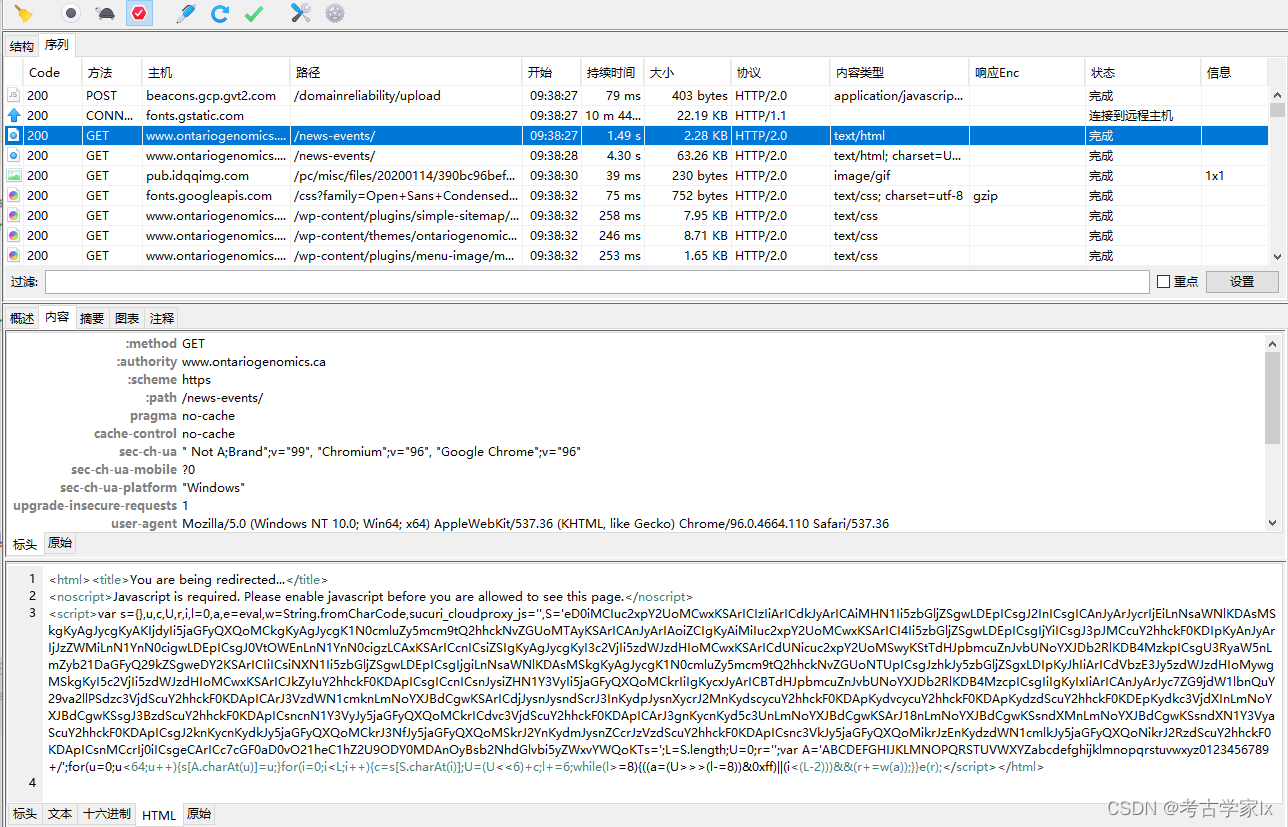Sort by the 持续时间 (Duration) column header
Screen dimensions: 1288x827
tap(612, 72)
